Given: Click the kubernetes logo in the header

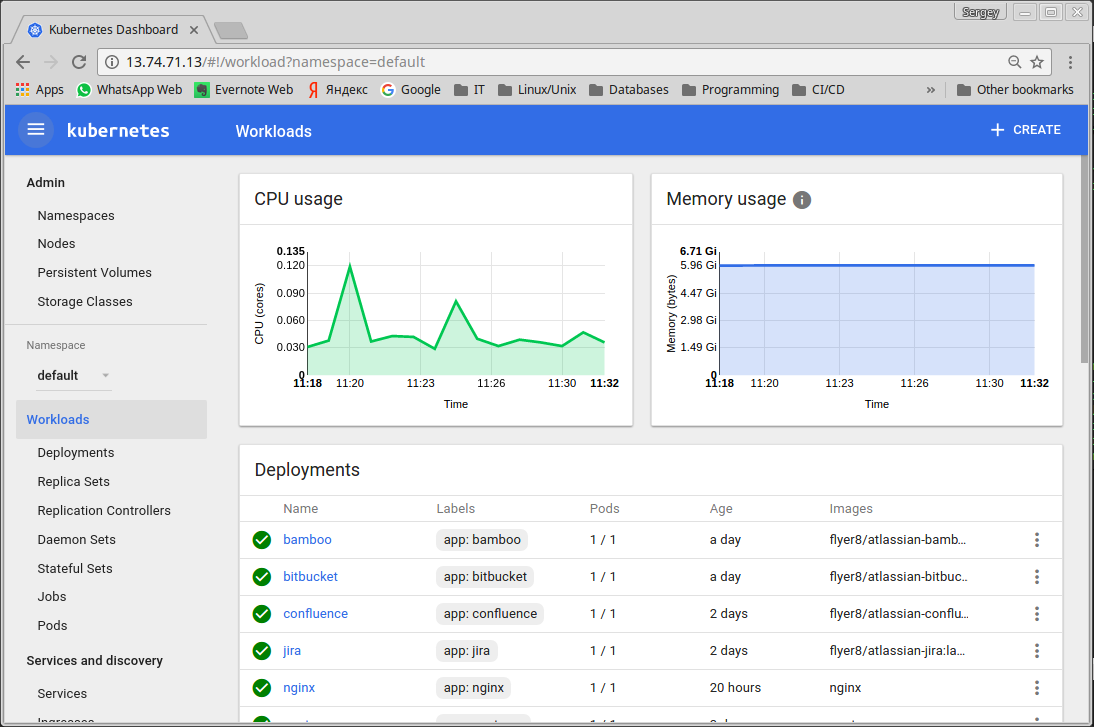Looking at the screenshot, I should (x=118, y=130).
